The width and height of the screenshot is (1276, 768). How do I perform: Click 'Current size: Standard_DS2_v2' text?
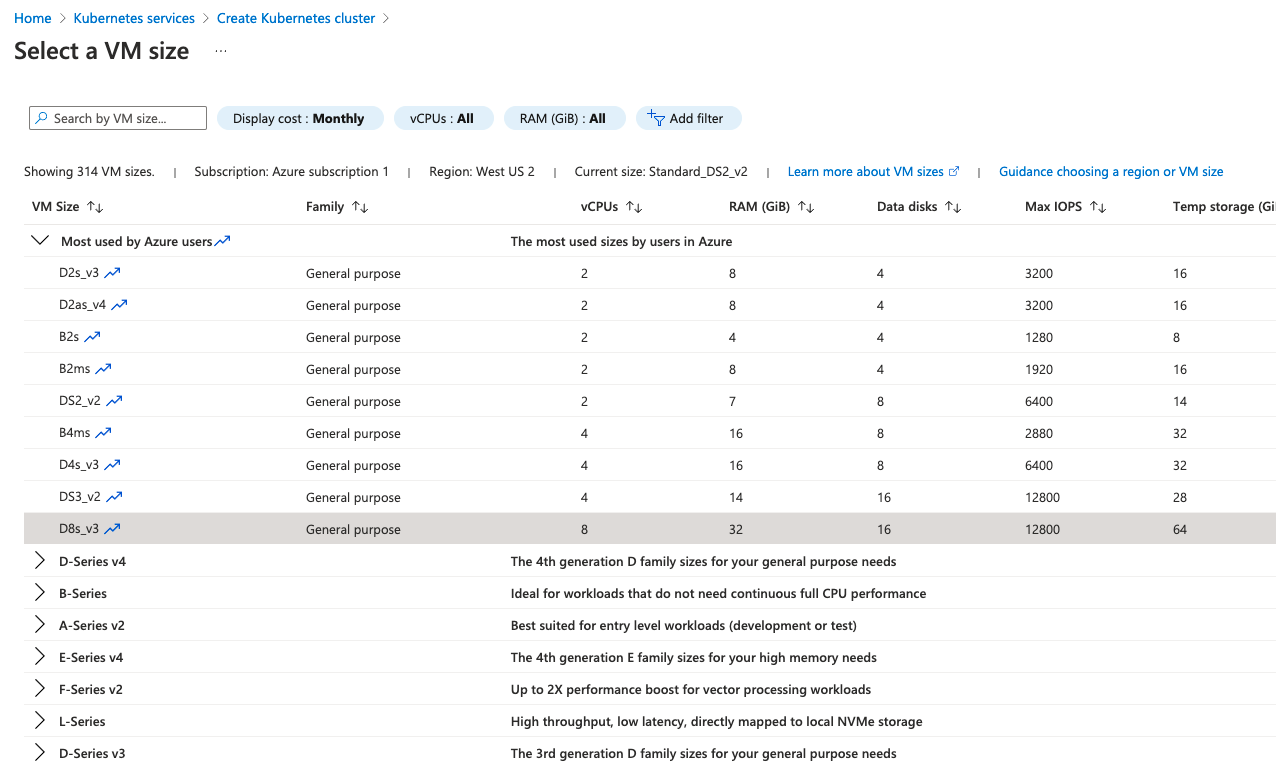click(661, 171)
